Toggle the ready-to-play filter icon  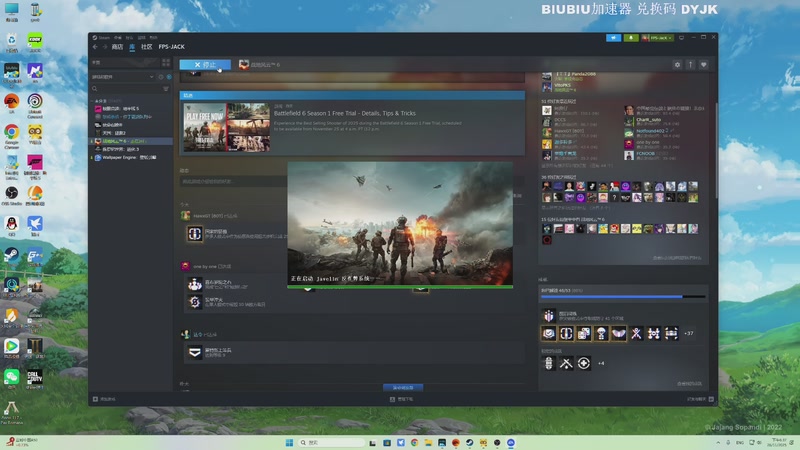pos(169,77)
